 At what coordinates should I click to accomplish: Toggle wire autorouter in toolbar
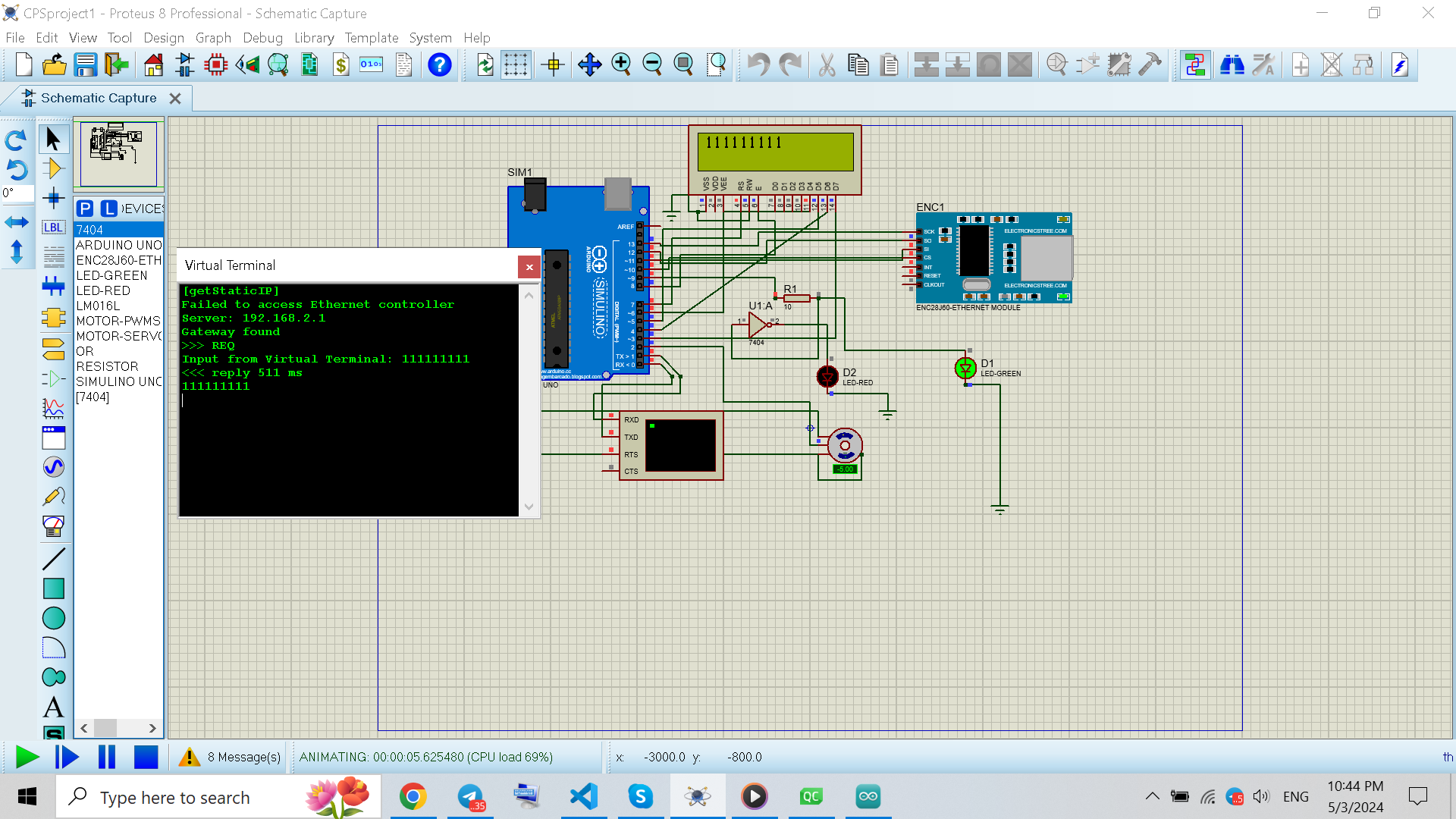pos(1195,65)
